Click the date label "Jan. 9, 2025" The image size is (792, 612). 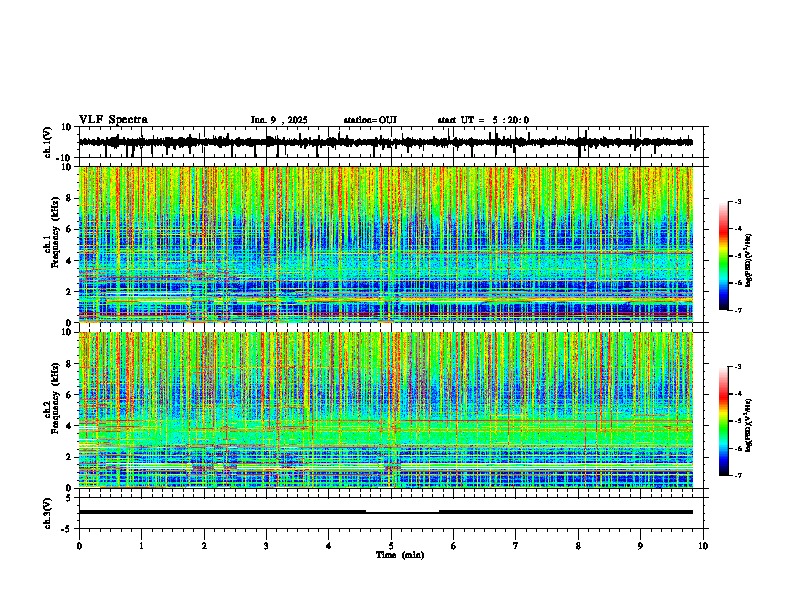(x=279, y=120)
